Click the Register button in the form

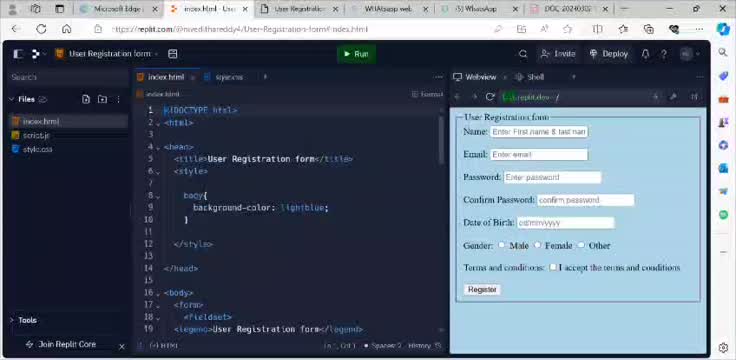click(x=482, y=290)
